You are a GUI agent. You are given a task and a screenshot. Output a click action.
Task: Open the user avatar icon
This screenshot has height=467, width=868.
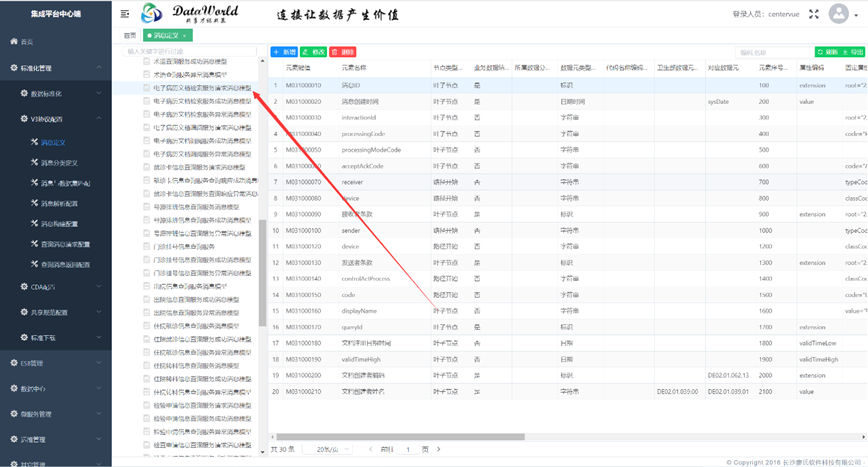coord(839,14)
